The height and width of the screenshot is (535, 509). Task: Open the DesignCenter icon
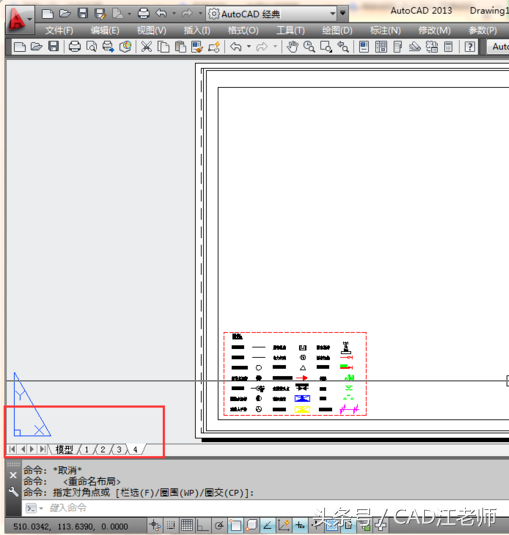[x=381, y=46]
